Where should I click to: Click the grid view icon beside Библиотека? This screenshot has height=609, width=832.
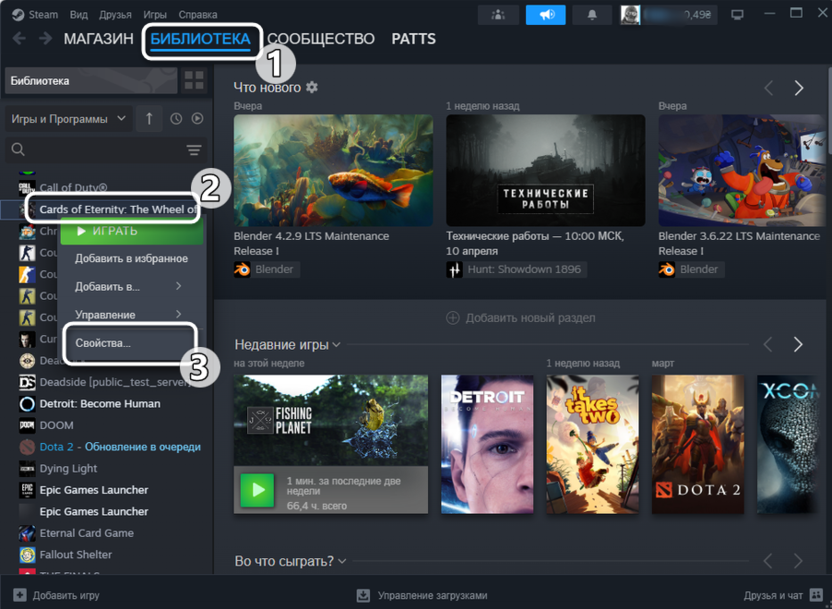click(194, 81)
